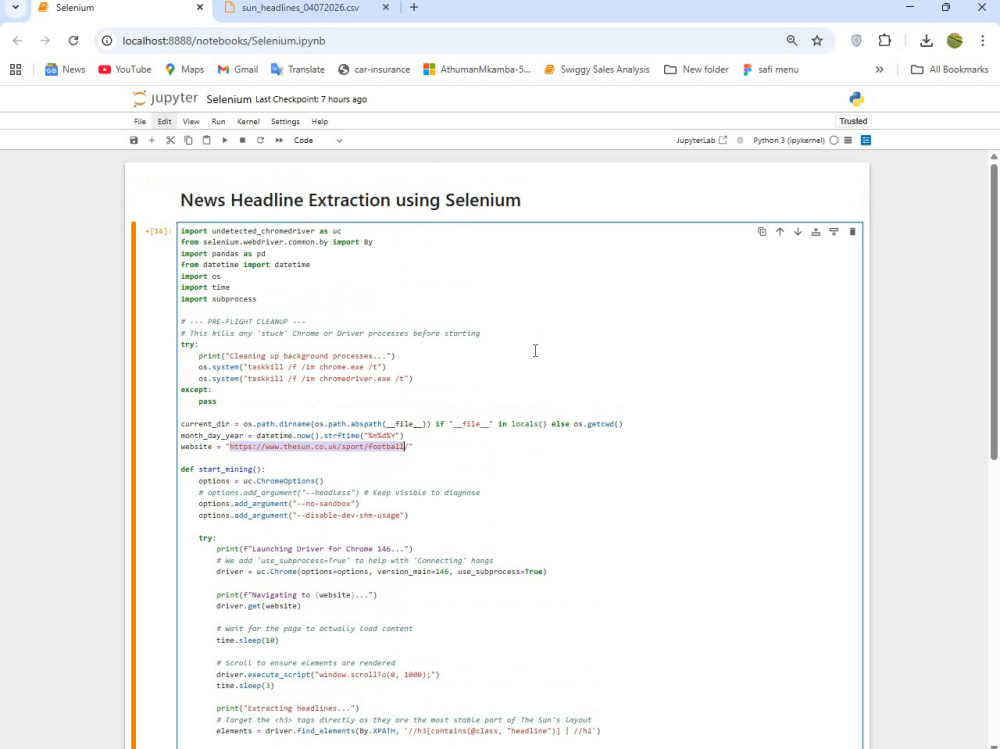Open the zoom magnifier icon in the address bar
The image size is (1000, 749).
coord(791,41)
